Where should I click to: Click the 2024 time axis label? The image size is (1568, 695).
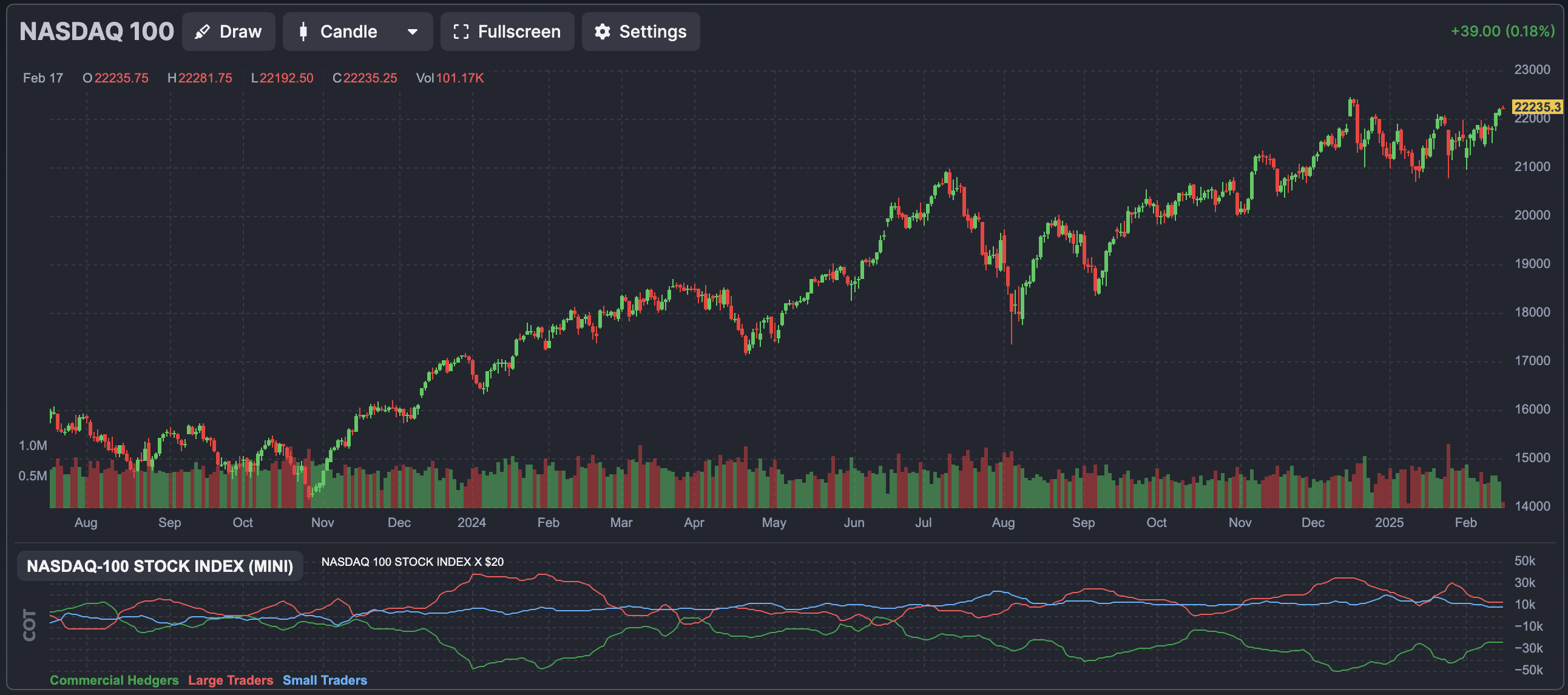pyautogui.click(x=471, y=522)
